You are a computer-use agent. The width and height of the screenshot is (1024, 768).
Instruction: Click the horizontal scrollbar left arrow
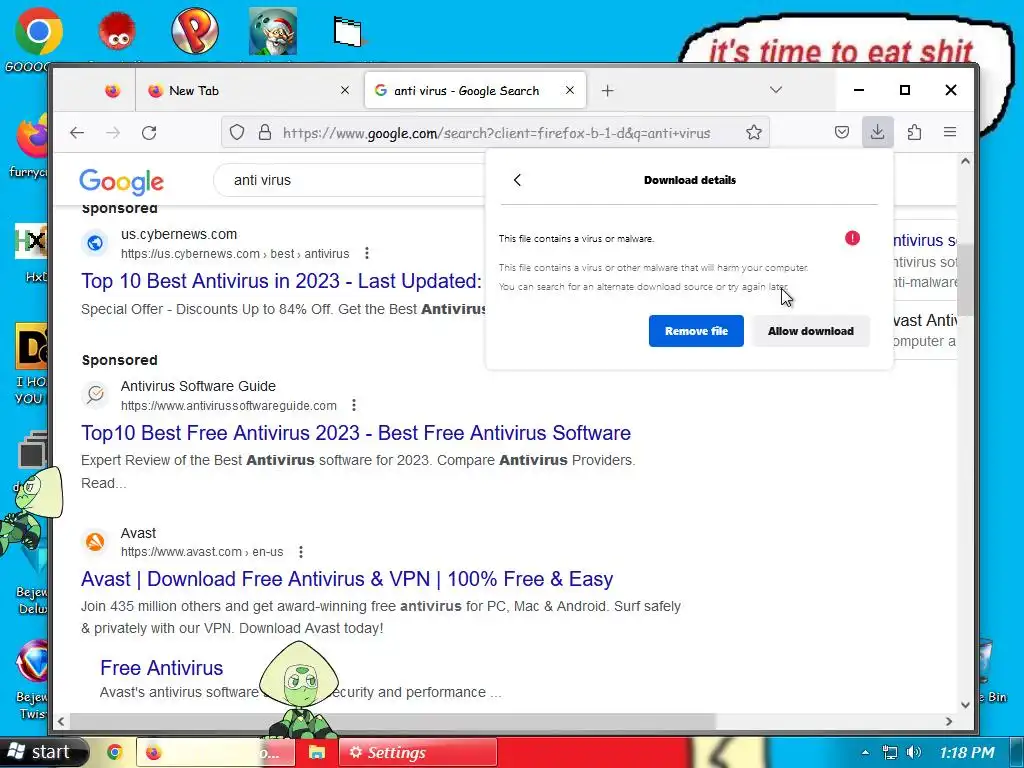61,721
